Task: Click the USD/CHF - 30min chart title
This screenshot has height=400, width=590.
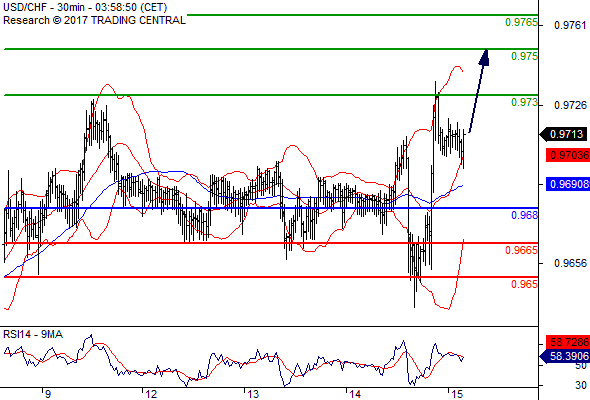Action: (85, 7)
